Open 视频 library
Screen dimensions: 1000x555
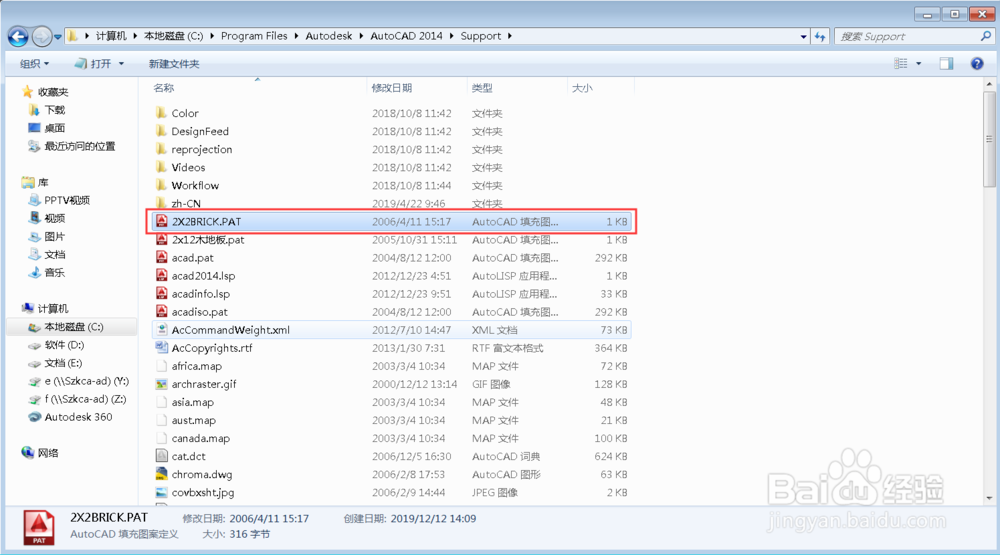[x=55, y=218]
